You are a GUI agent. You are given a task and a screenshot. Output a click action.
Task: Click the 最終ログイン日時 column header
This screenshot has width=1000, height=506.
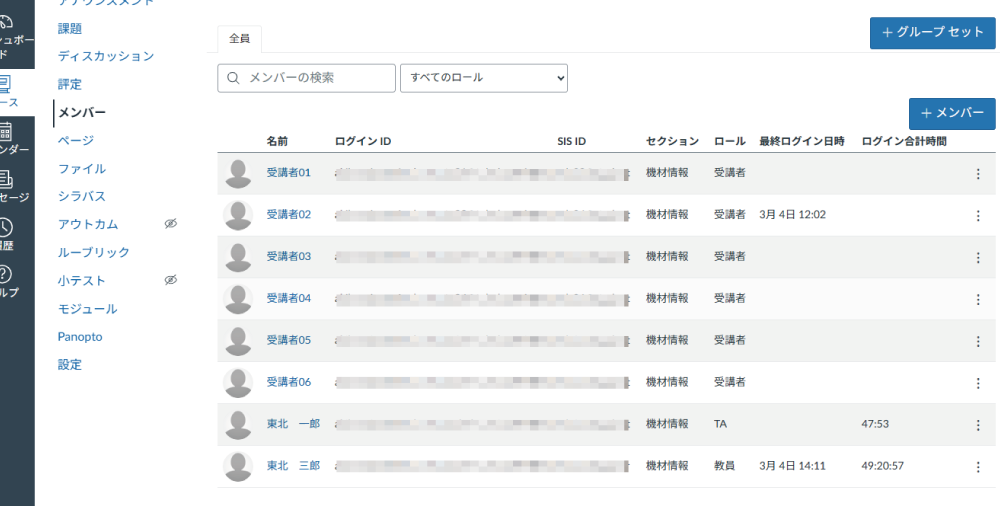(x=802, y=141)
